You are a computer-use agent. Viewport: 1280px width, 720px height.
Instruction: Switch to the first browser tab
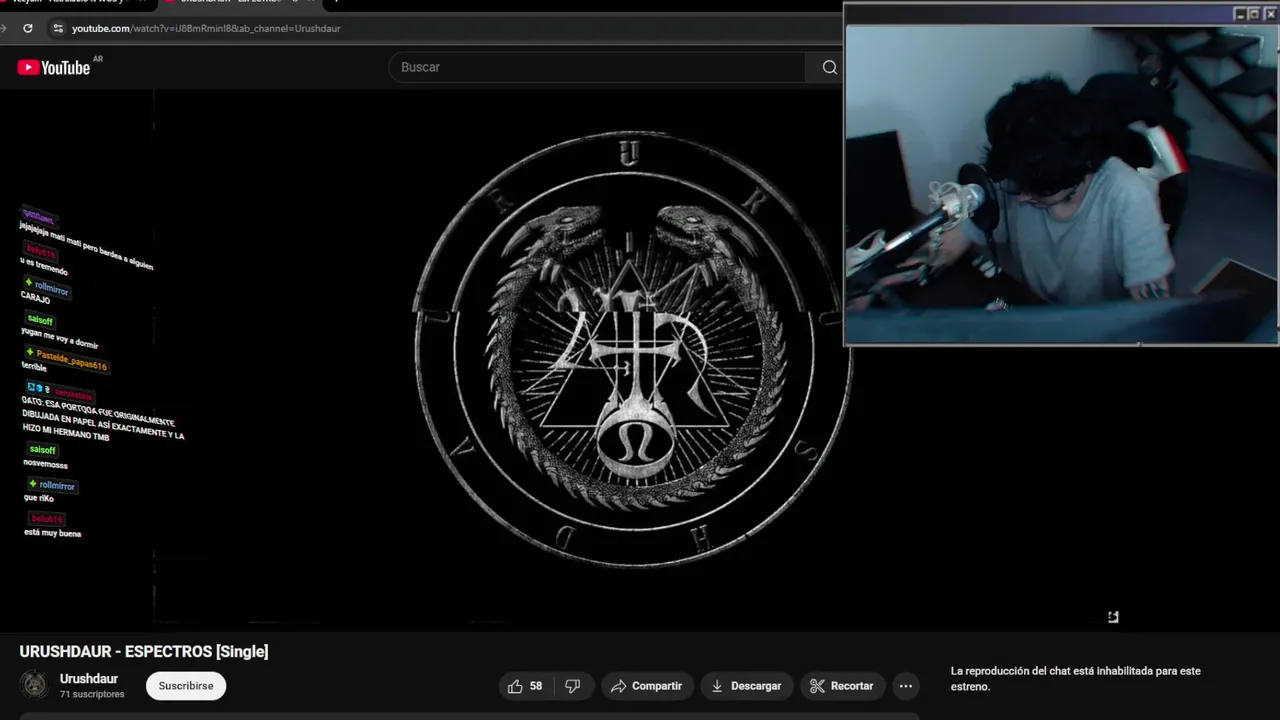(x=75, y=3)
